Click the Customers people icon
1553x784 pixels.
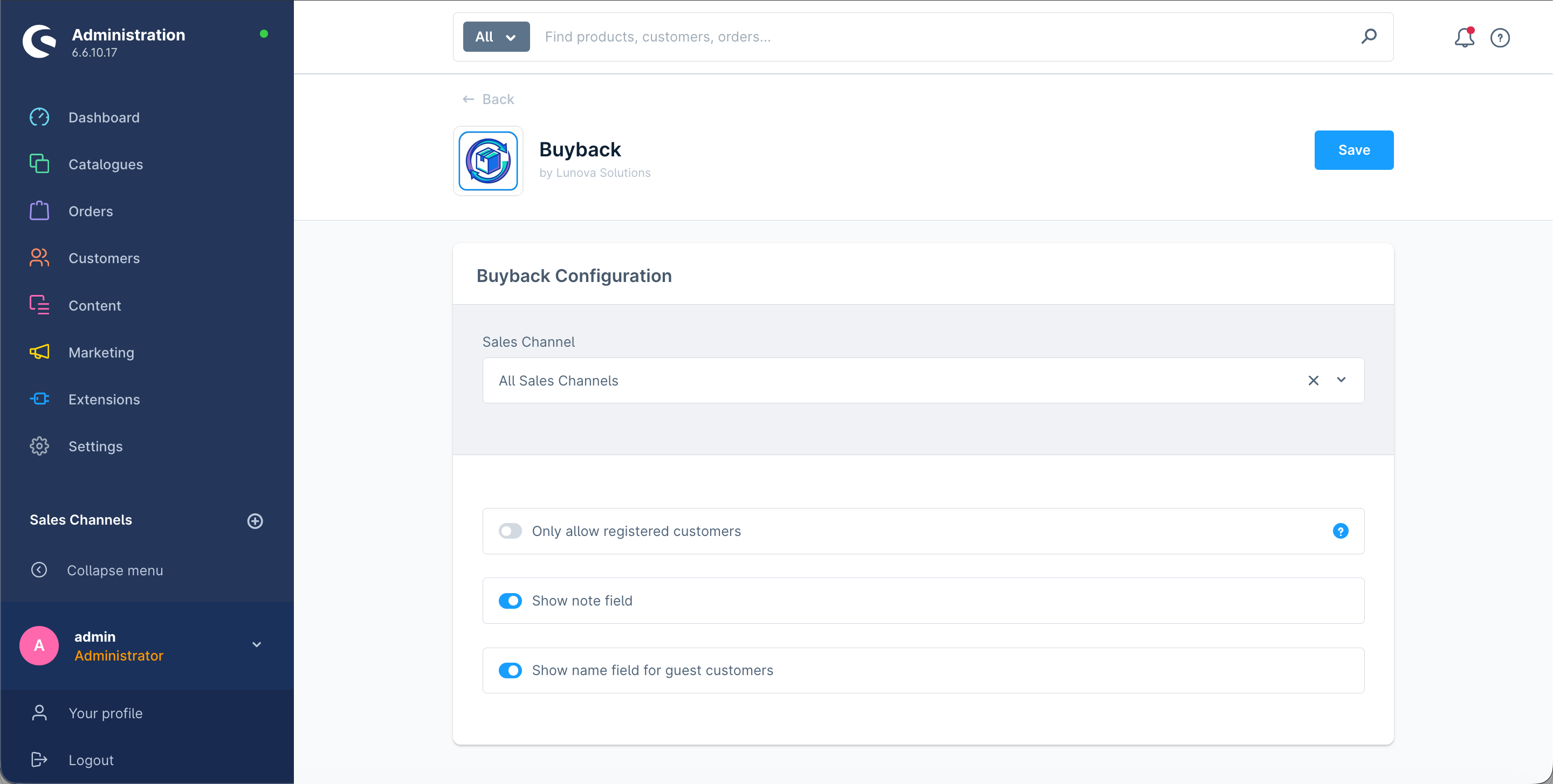(x=39, y=258)
